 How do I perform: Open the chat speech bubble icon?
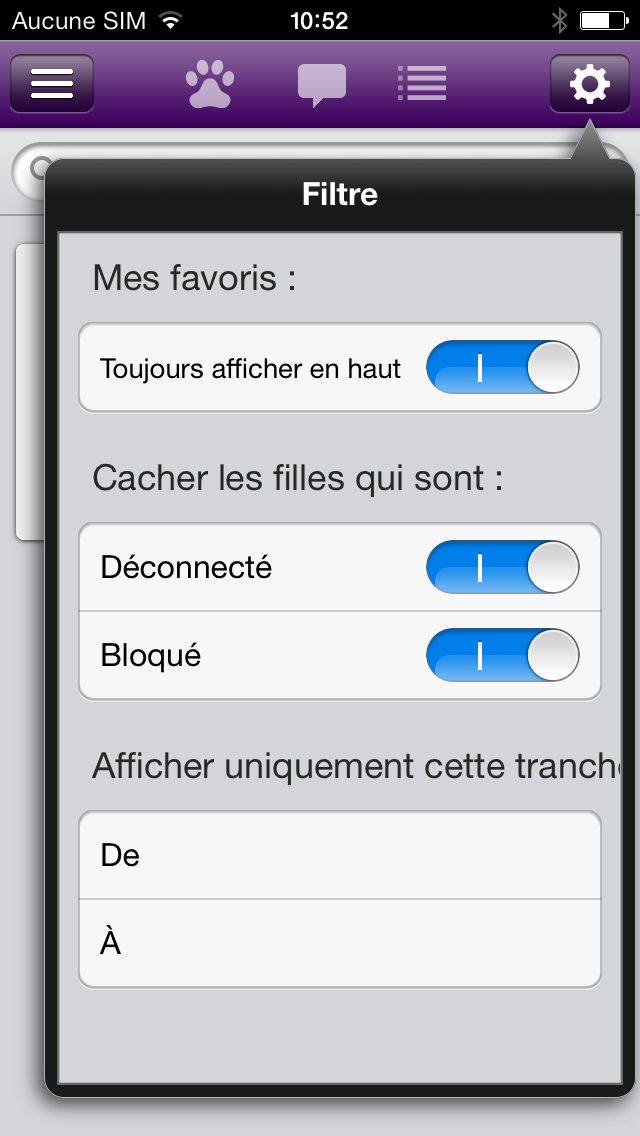tap(322, 85)
